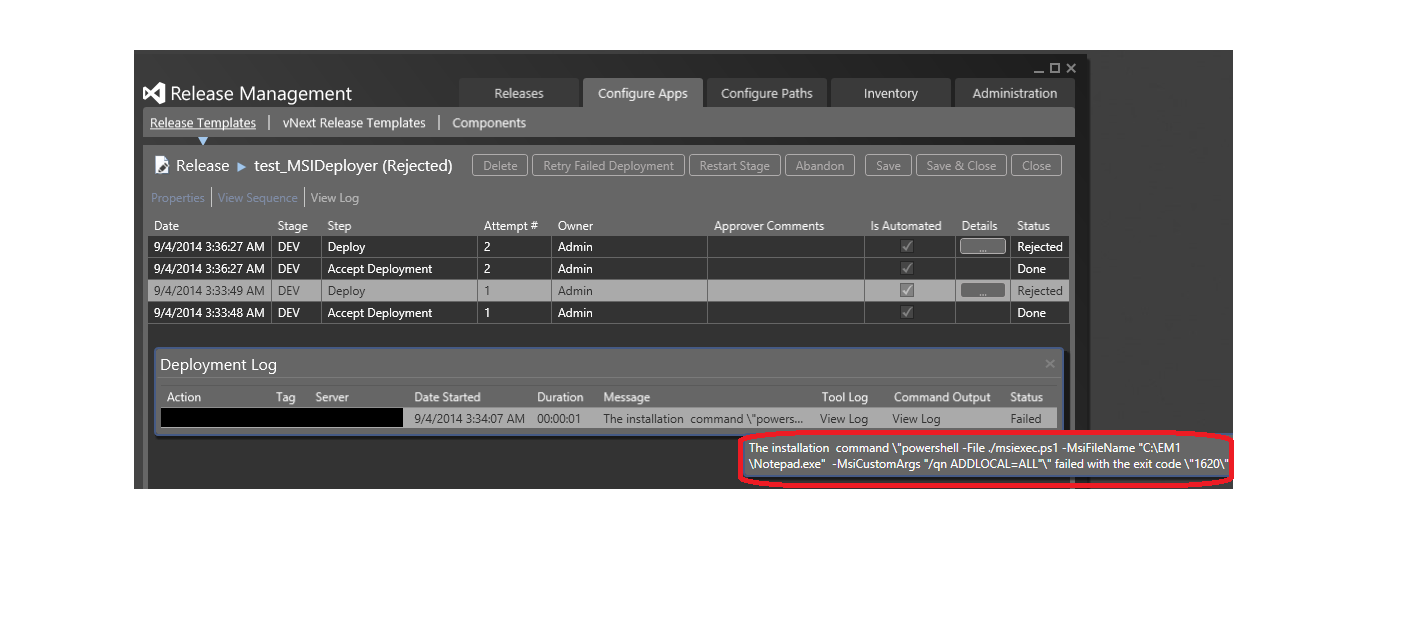Select the 9/4/2014 3:33:48 AM row date
The image size is (1423, 617).
coord(209,313)
